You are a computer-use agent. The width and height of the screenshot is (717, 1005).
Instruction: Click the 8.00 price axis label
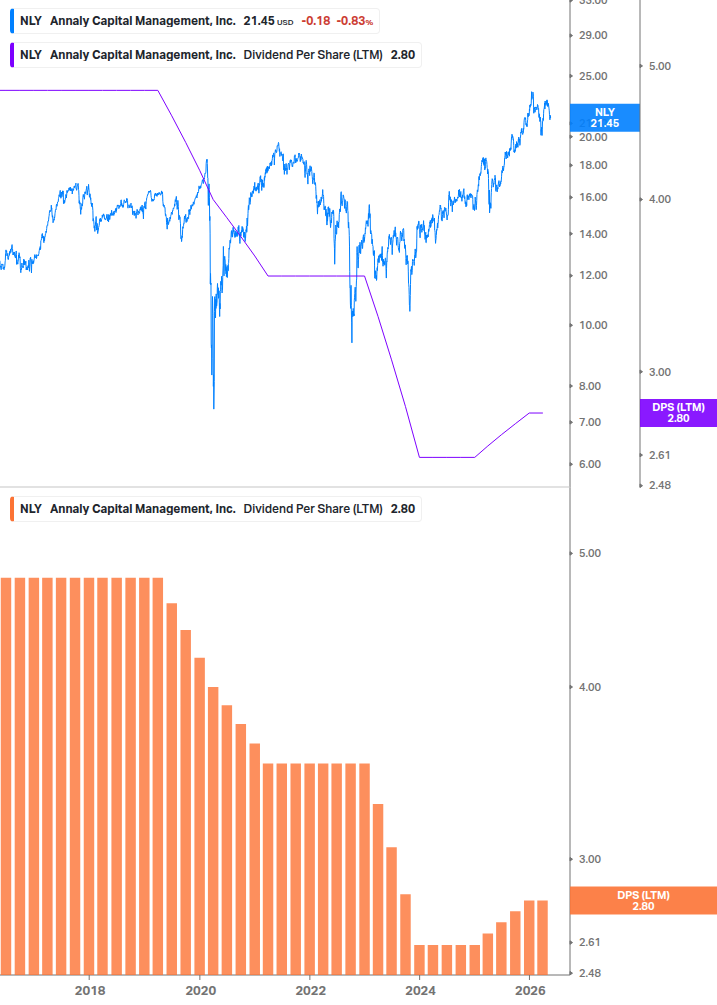589,386
